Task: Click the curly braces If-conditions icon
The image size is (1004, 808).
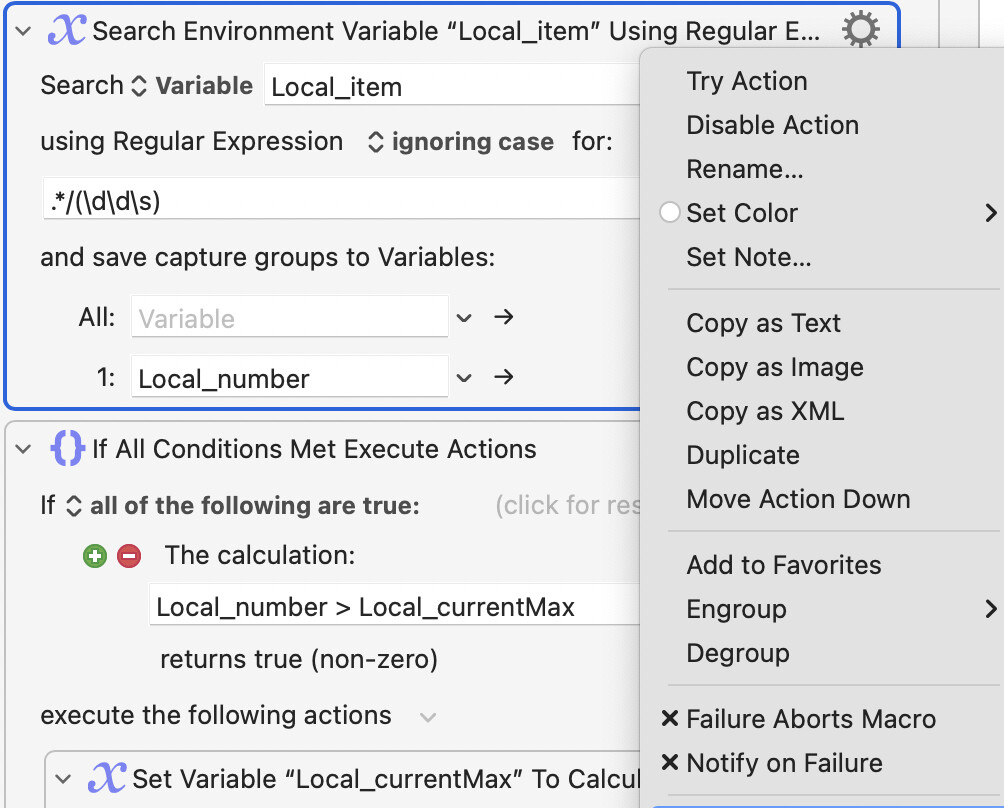Action: click(x=67, y=449)
